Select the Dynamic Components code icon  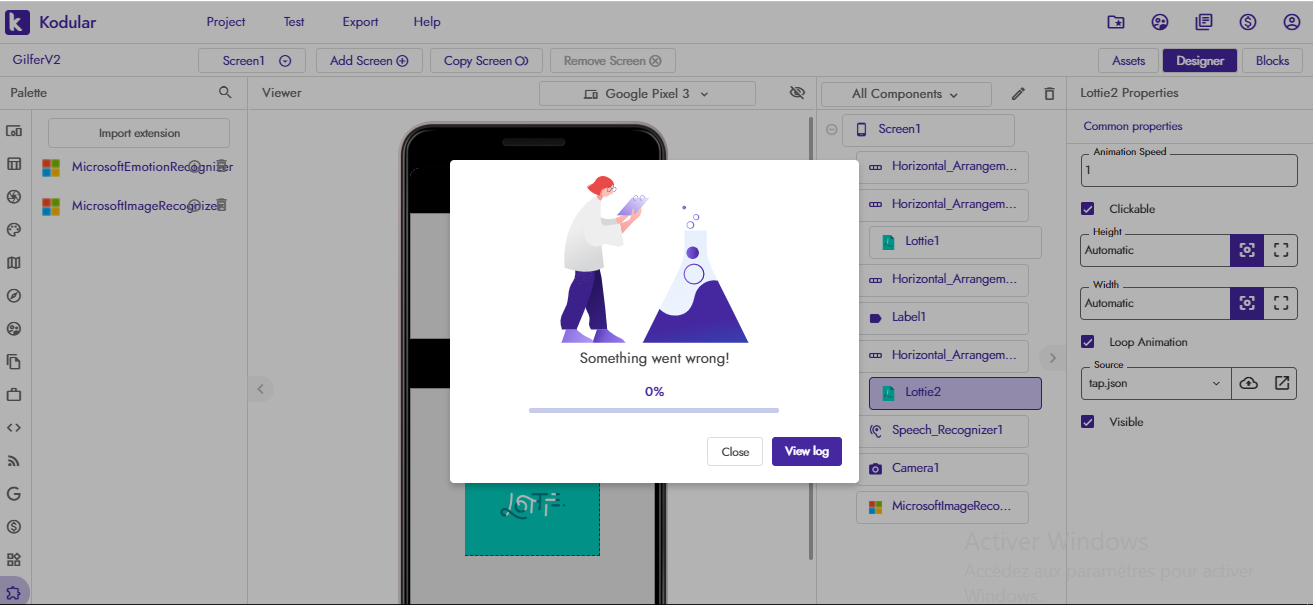coord(14,428)
